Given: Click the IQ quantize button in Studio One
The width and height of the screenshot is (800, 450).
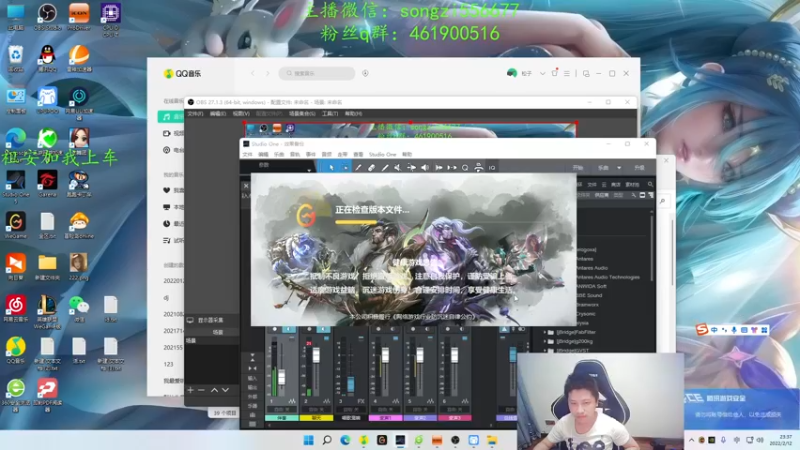Looking at the screenshot, I should [x=492, y=167].
